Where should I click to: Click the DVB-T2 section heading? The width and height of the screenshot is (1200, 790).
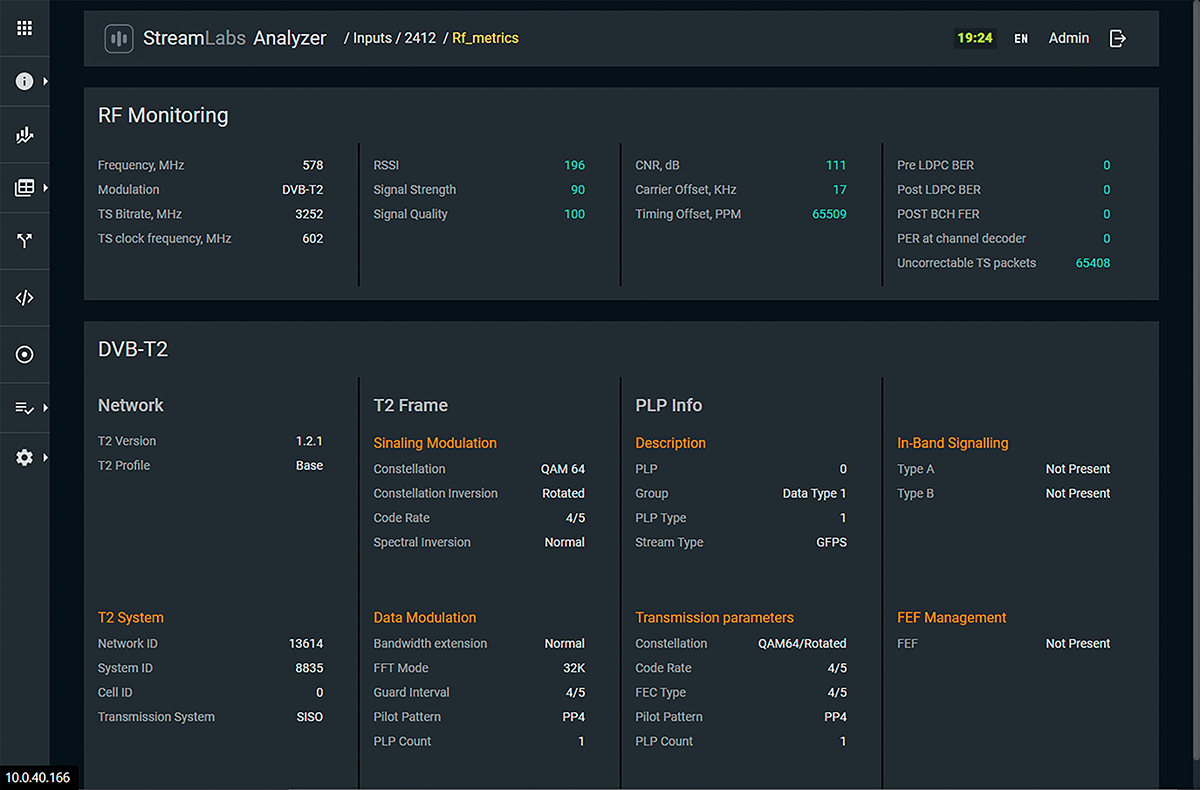133,349
